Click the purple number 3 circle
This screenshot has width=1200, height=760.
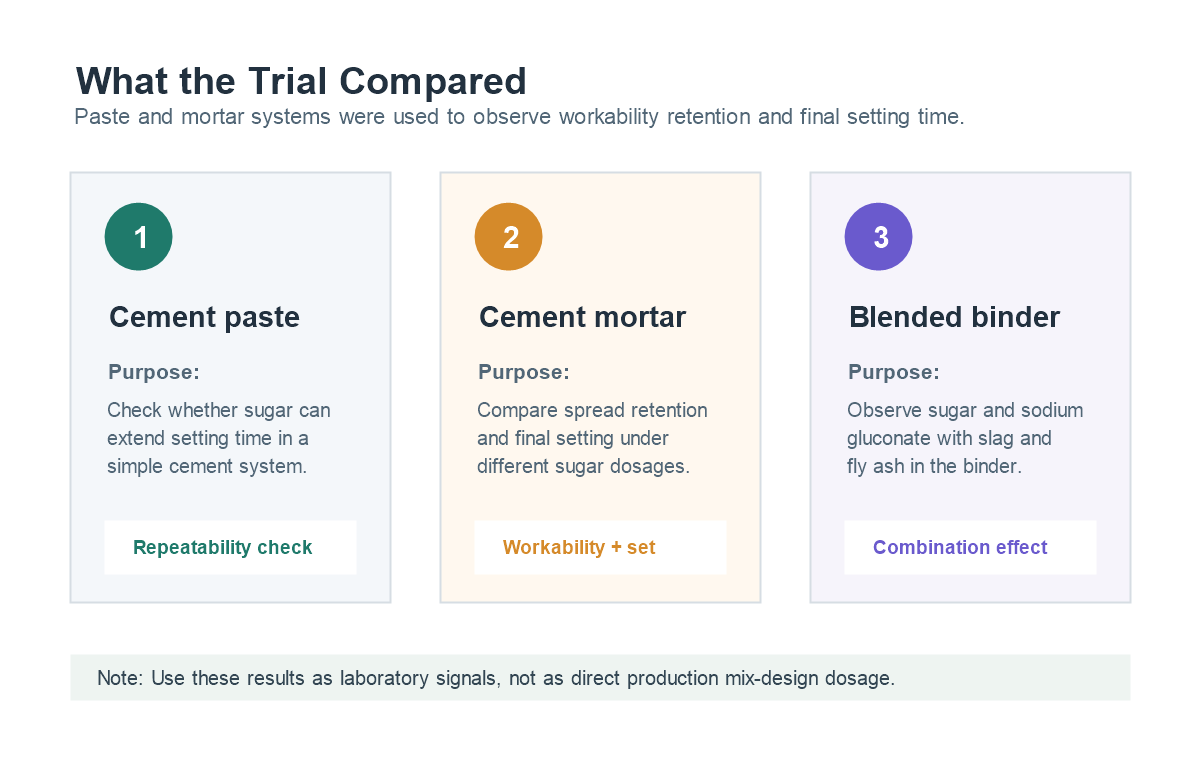879,237
